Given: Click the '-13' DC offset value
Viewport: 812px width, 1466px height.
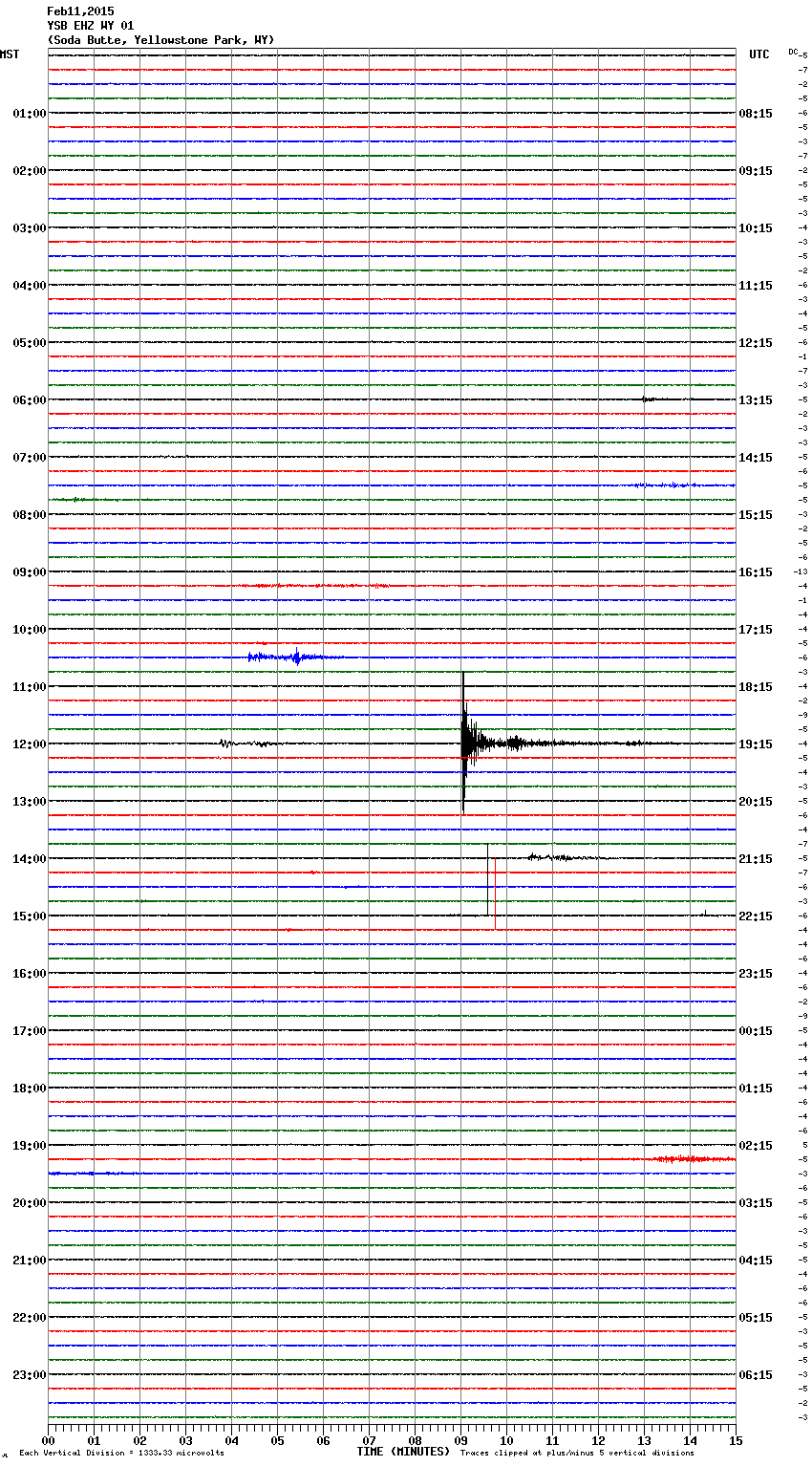Looking at the screenshot, I should coord(801,571).
